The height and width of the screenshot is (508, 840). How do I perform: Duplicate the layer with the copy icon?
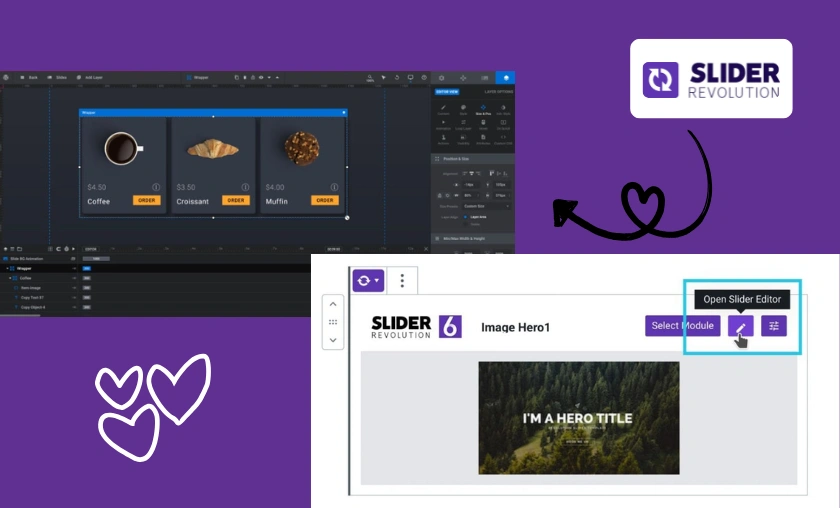point(237,78)
